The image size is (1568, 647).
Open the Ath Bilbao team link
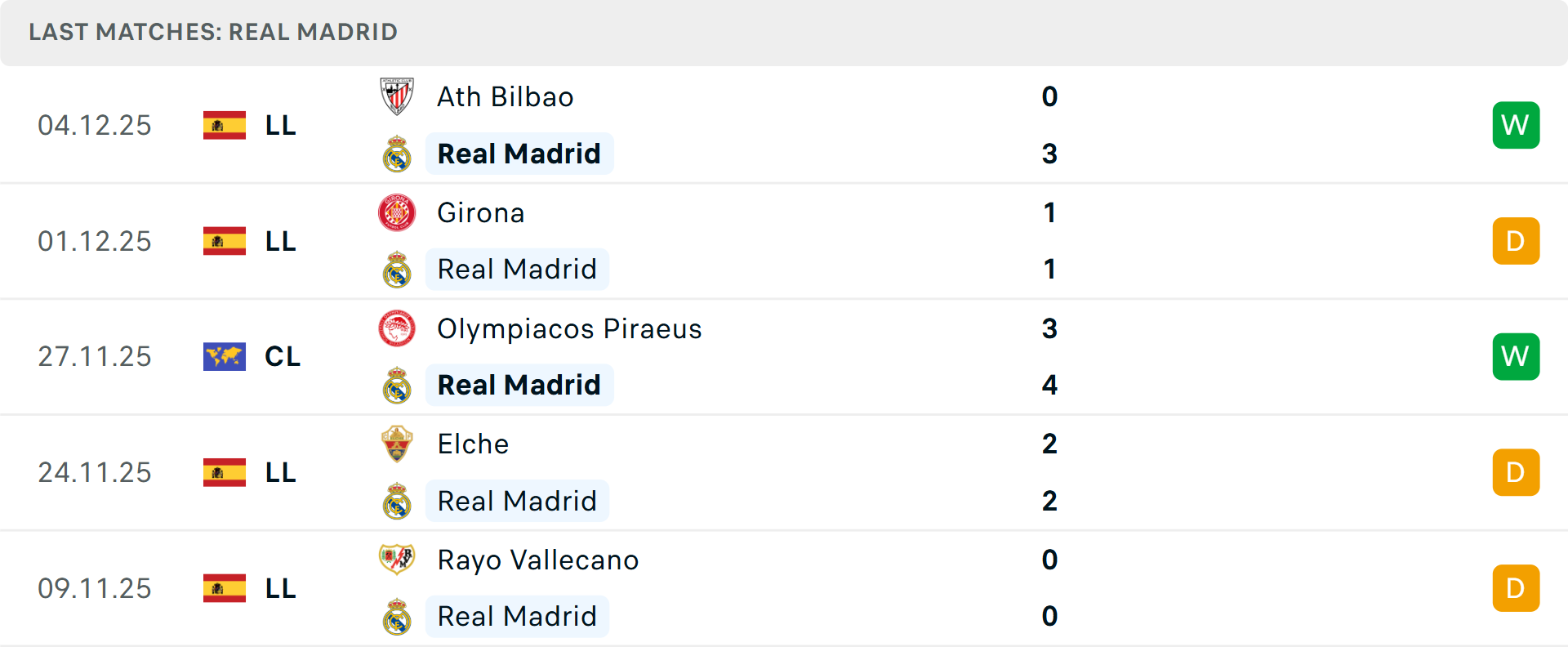click(x=505, y=96)
